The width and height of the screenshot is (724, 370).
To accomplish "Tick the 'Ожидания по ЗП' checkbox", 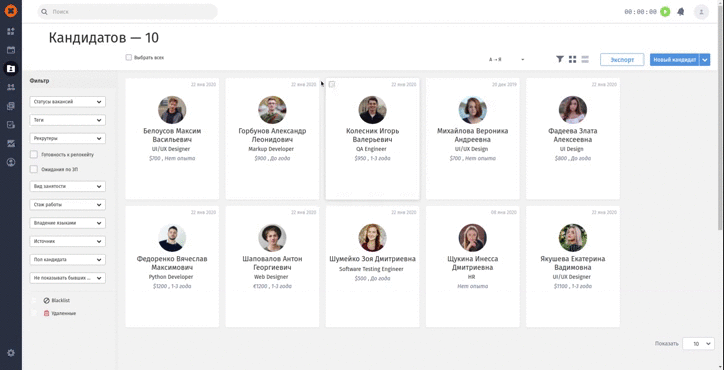I will 34,170.
